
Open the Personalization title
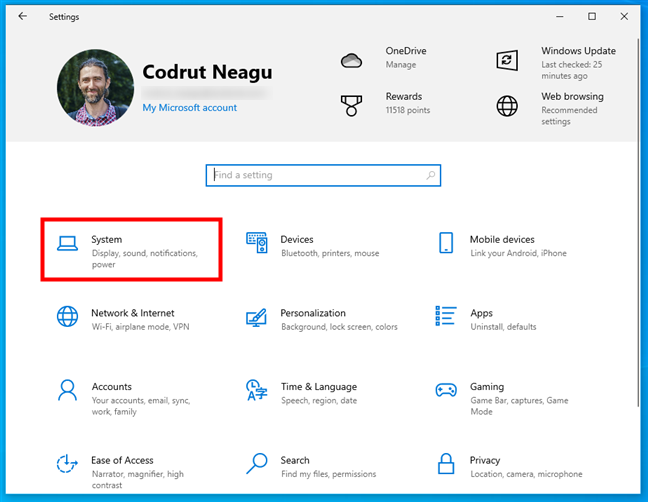click(313, 313)
